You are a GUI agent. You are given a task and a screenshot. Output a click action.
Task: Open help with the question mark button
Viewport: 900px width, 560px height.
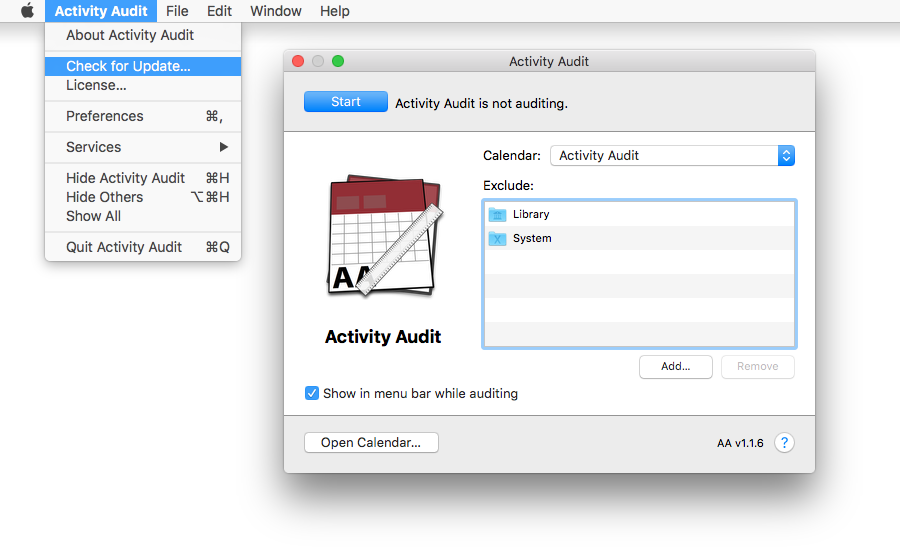point(784,442)
